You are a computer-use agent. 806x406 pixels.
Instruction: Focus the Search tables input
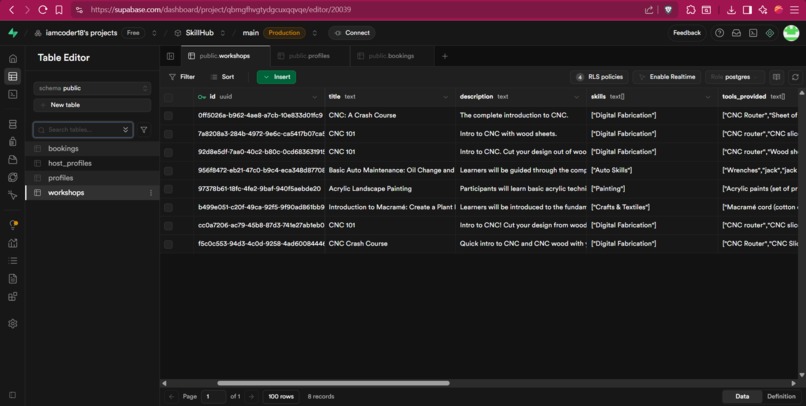coord(83,130)
